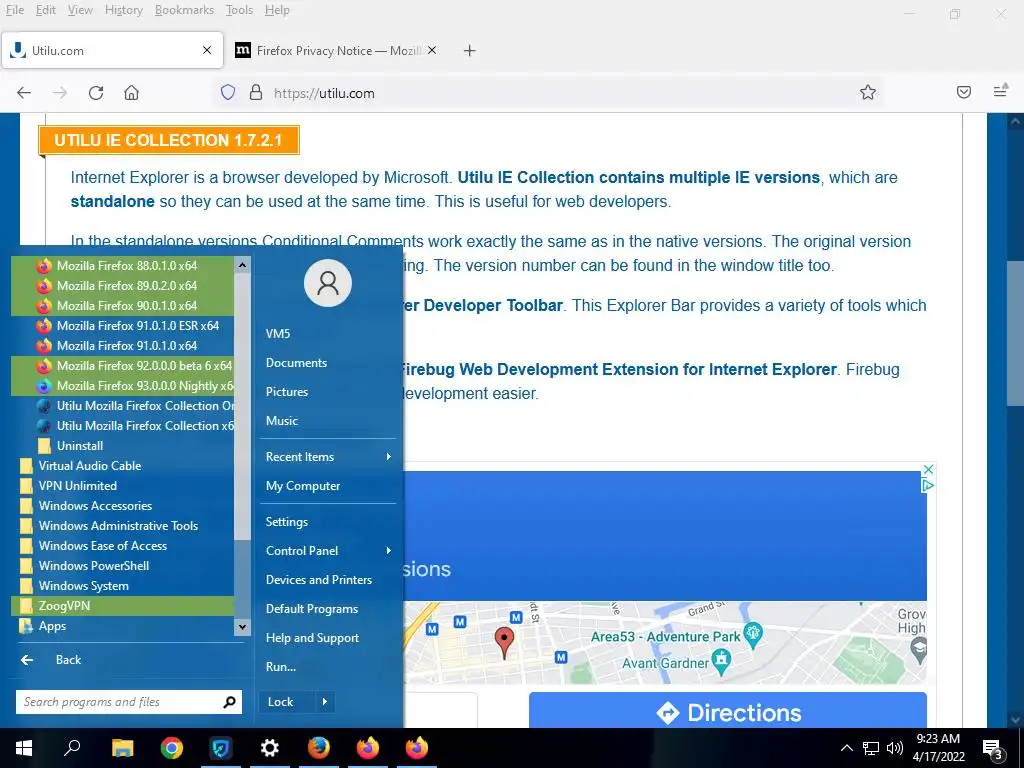Expand the Virtual Audio Cable folder

tap(122, 466)
